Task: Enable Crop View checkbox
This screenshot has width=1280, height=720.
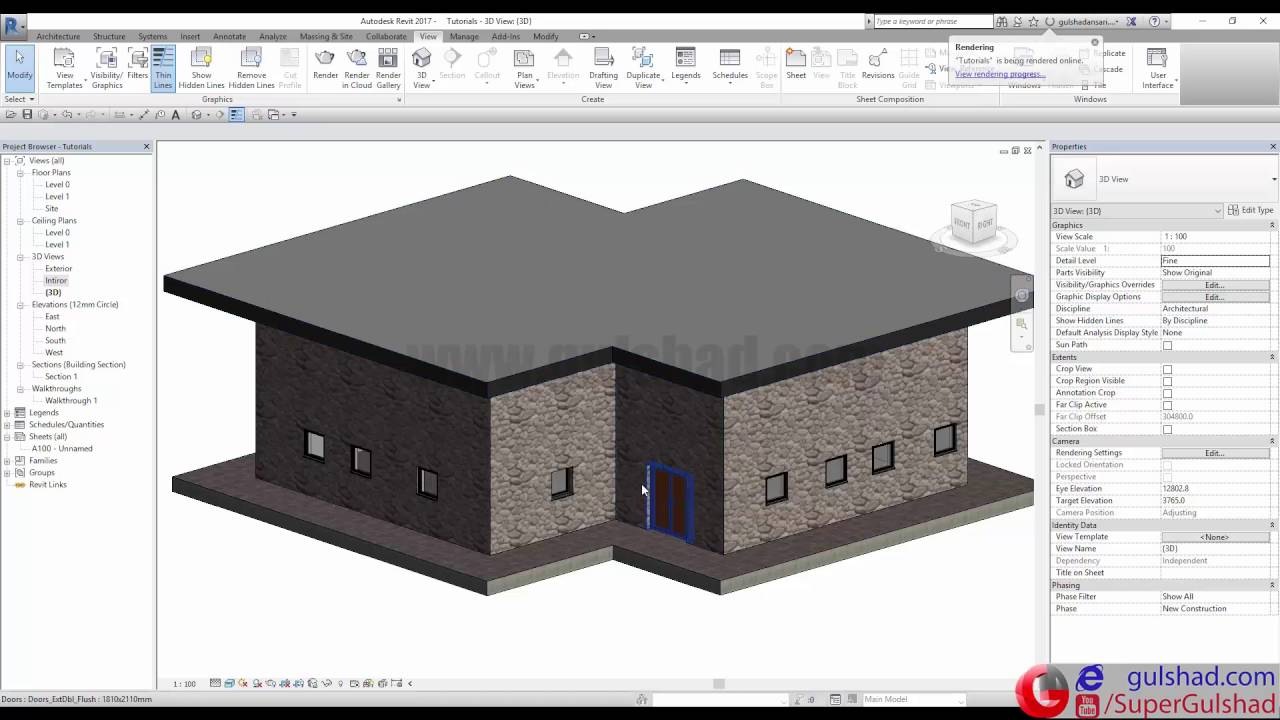Action: 1167,369
